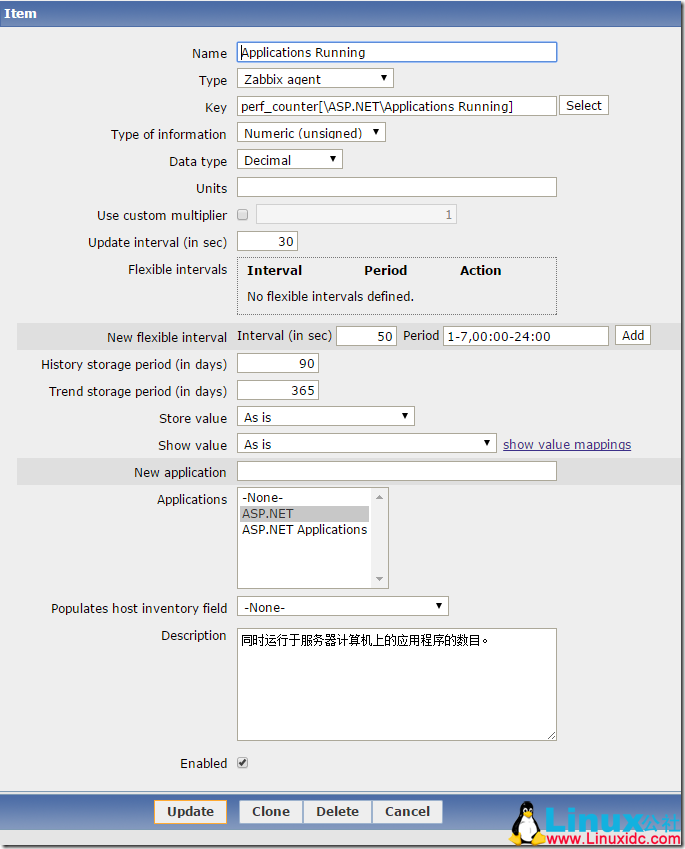
Task: Select -None- in the Applications list
Action: coord(262,497)
